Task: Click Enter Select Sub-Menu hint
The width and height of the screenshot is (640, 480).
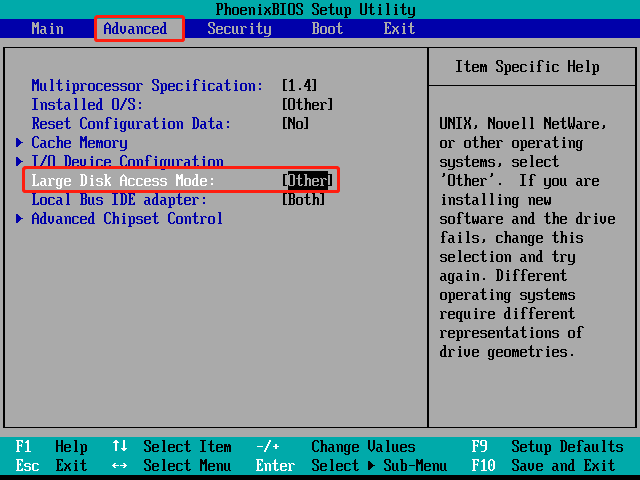Action: 351,466
